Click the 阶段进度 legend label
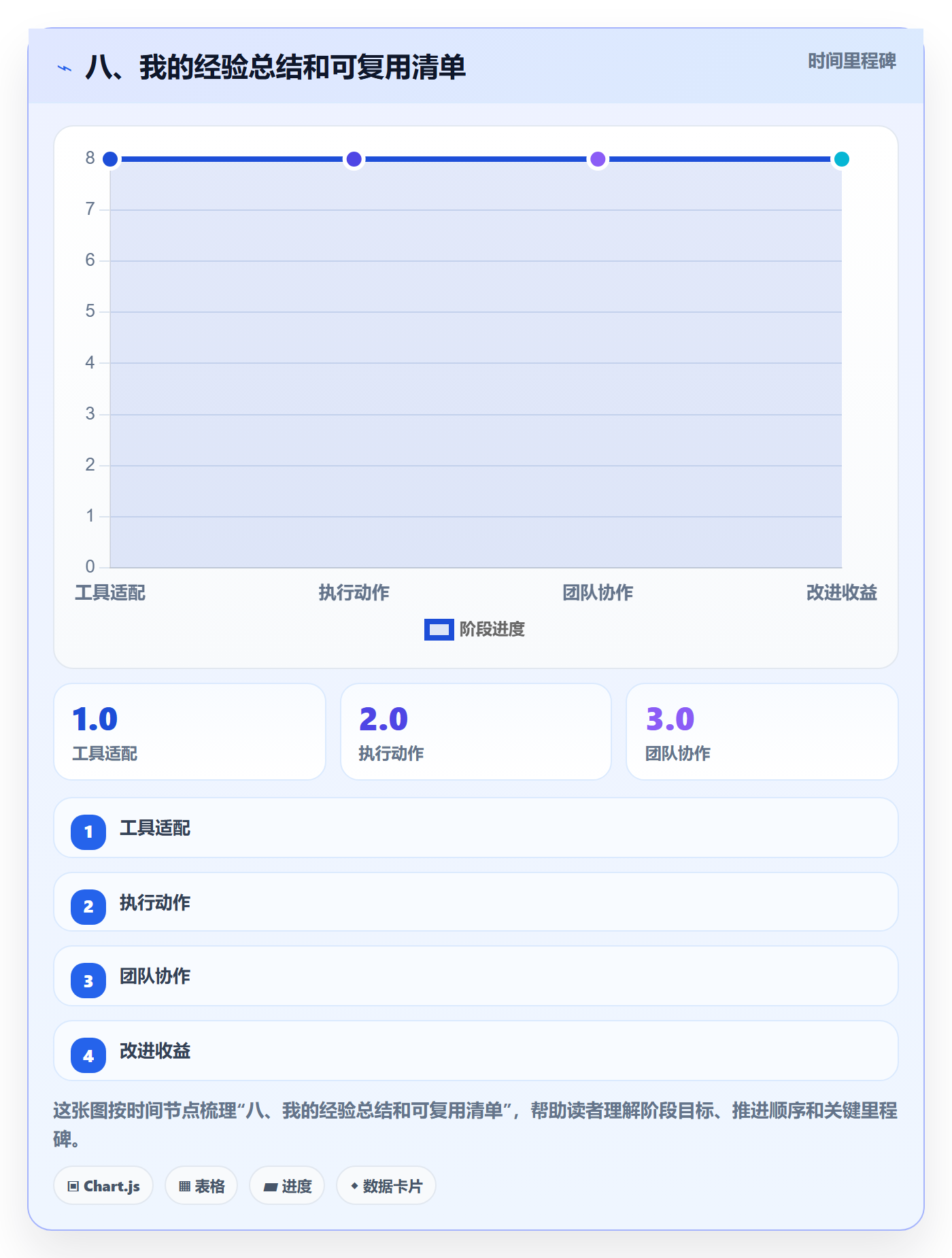Image resolution: width=952 pixels, height=1258 pixels. (x=492, y=630)
